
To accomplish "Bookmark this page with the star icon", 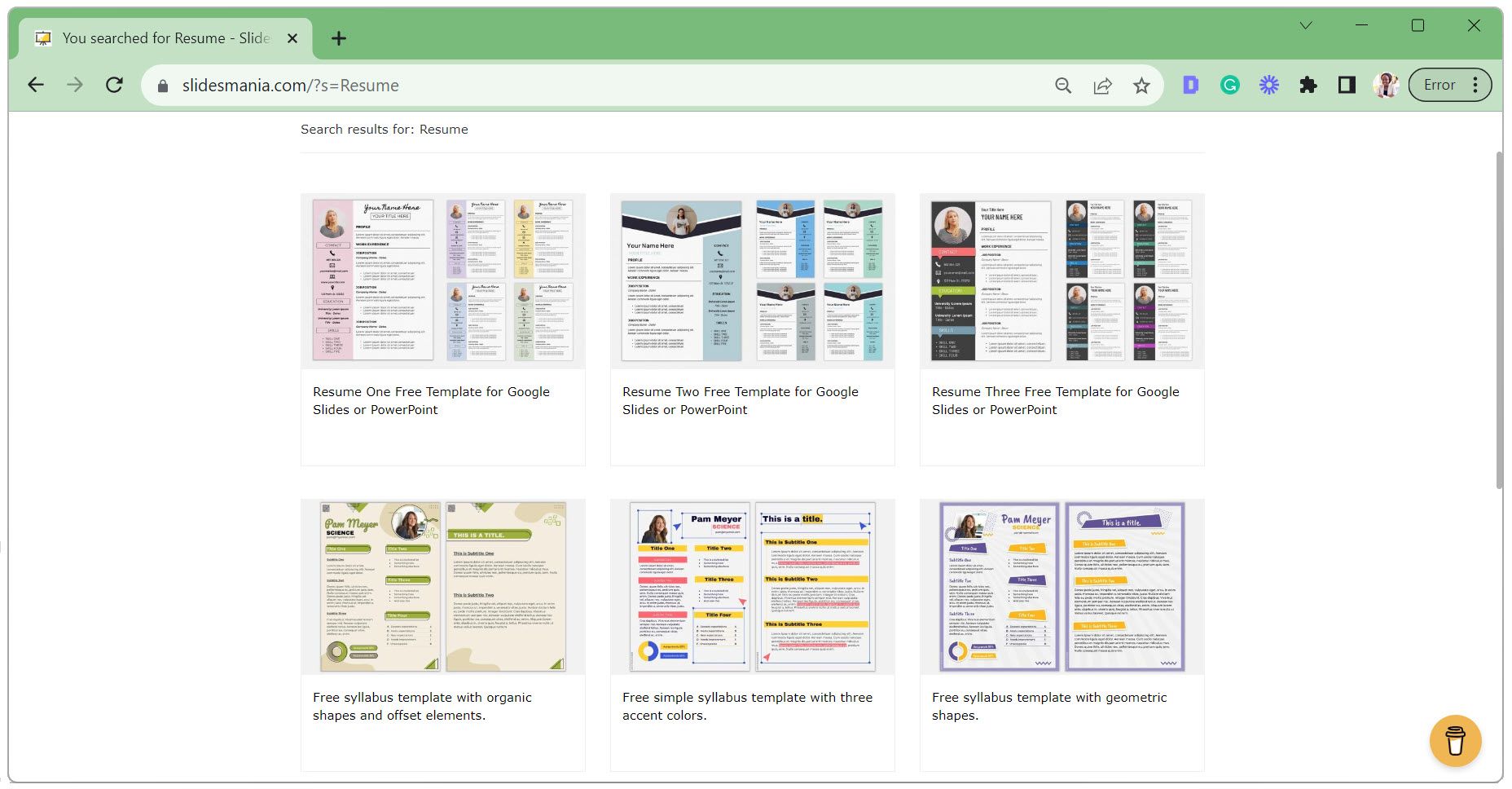I will tap(1142, 85).
